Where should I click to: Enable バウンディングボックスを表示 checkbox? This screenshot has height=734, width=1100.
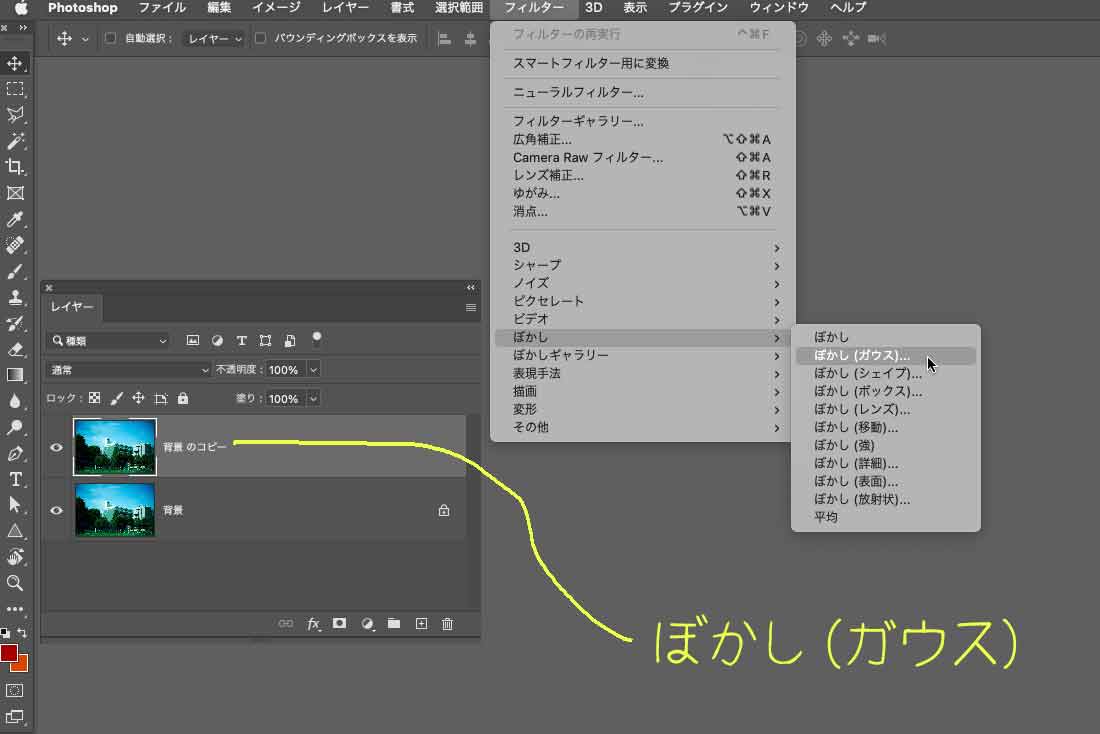[x=260, y=38]
